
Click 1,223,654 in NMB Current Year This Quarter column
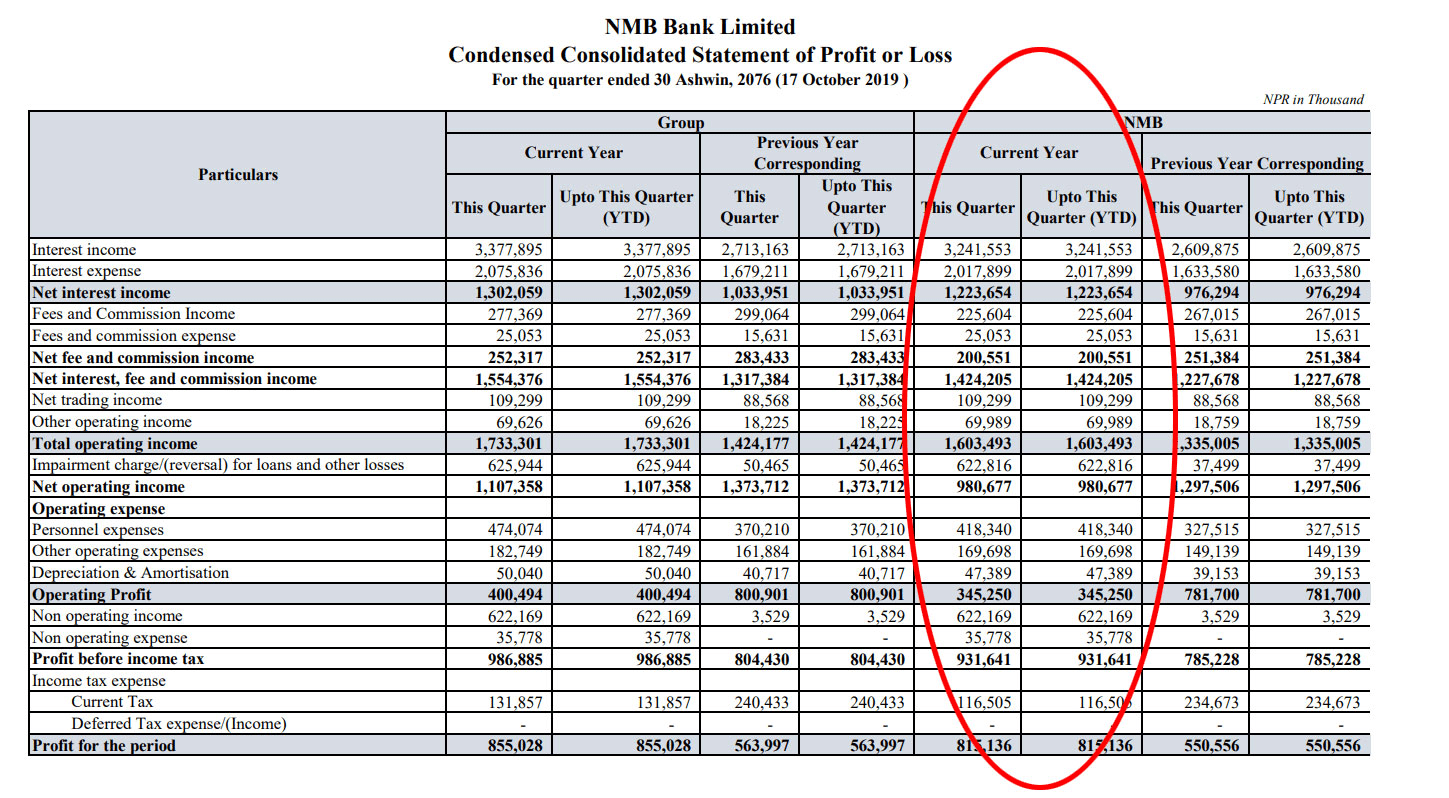pos(977,293)
